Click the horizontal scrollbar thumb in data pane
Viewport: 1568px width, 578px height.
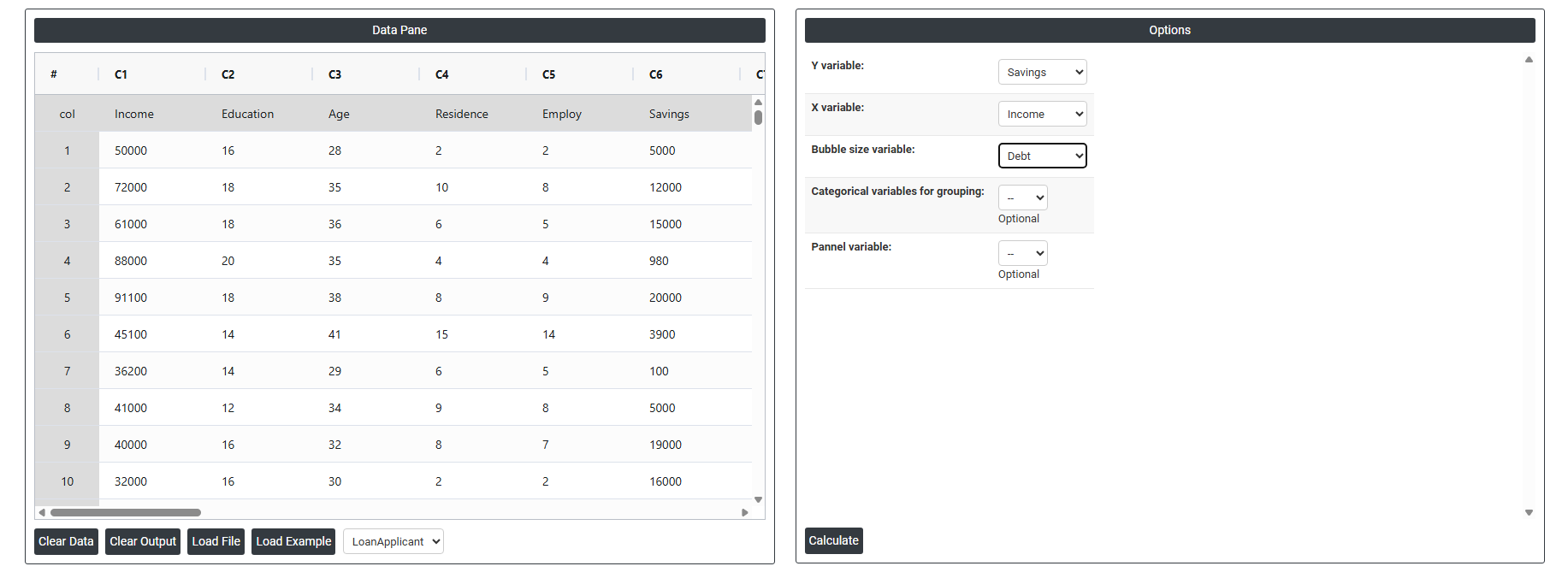[125, 513]
